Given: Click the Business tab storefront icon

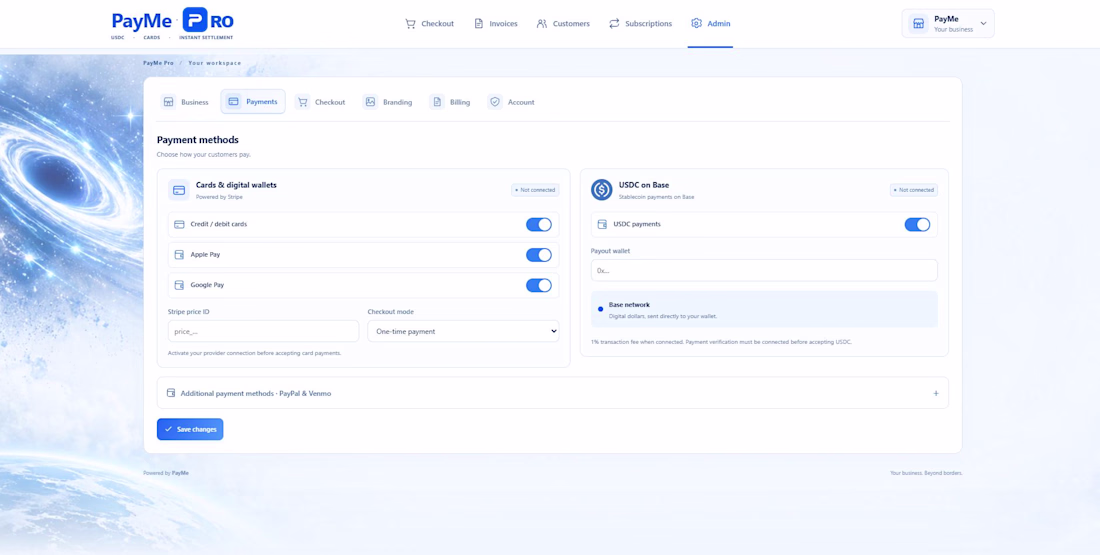Looking at the screenshot, I should click(x=168, y=102).
